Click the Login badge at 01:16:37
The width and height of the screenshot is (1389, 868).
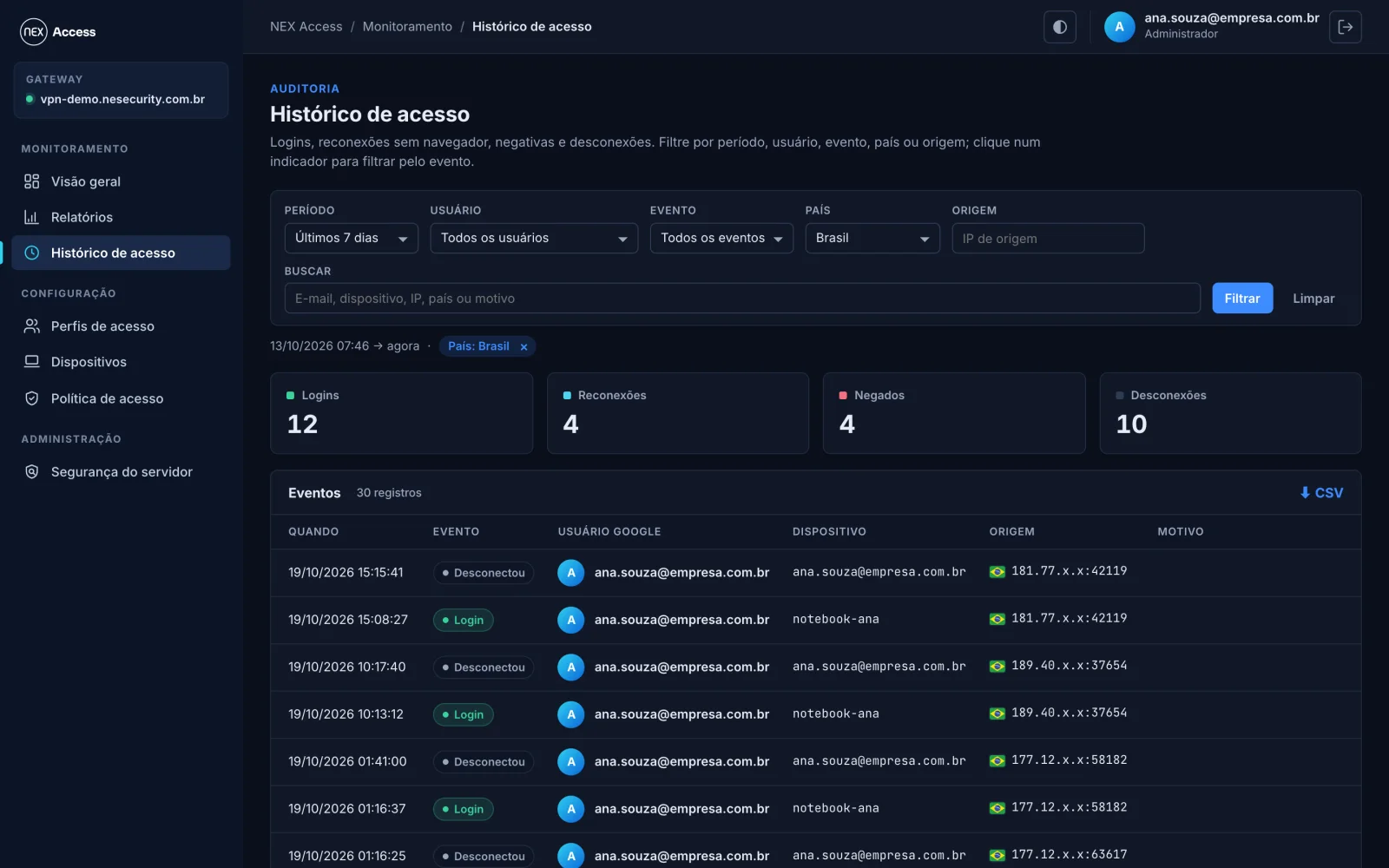point(464,809)
